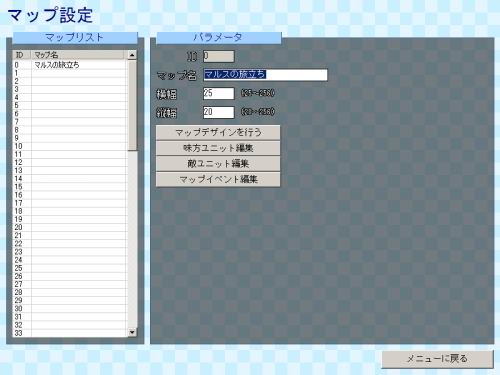Click the ID field in parameters
Viewport: 500px width, 375px height.
pyautogui.click(x=219, y=56)
